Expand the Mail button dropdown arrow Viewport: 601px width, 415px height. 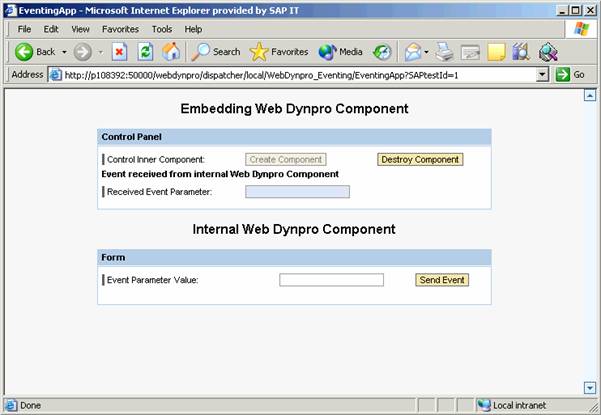coord(427,52)
